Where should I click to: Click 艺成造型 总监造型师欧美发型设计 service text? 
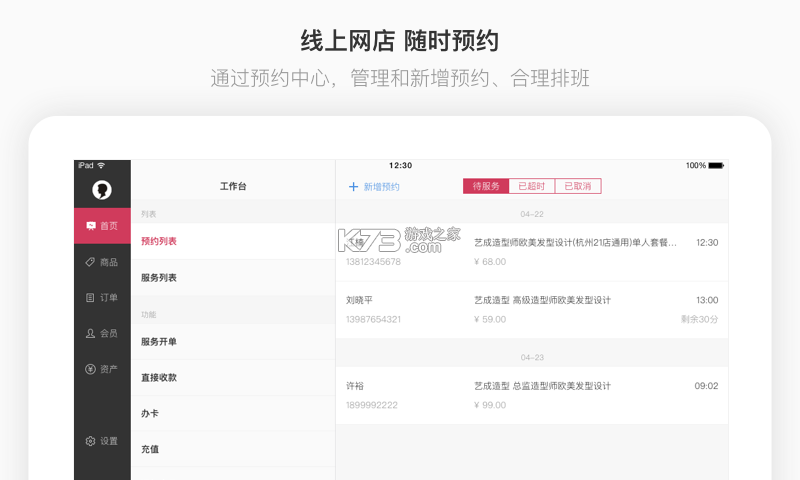point(542,386)
